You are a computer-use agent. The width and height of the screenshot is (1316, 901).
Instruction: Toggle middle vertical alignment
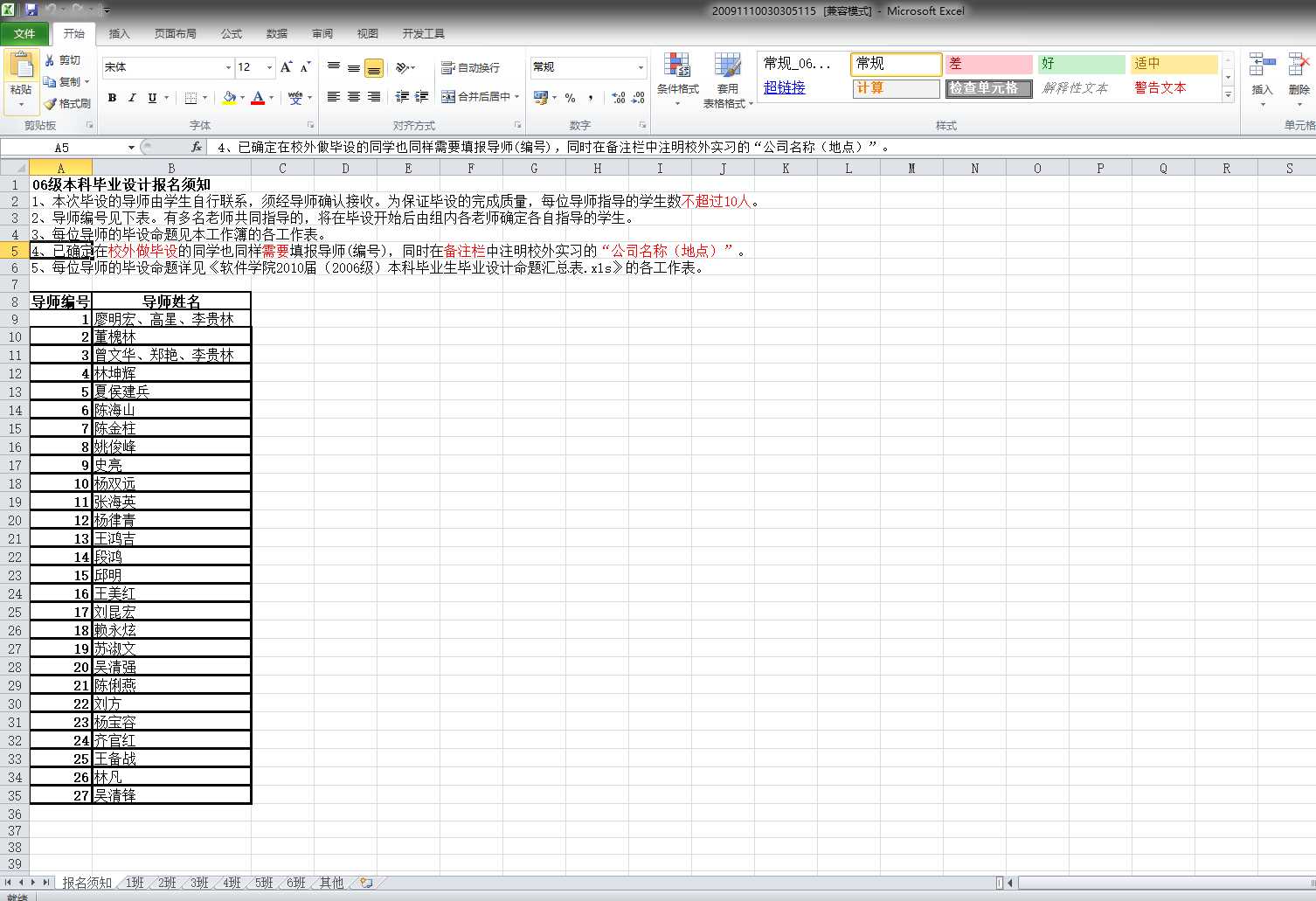tap(354, 67)
